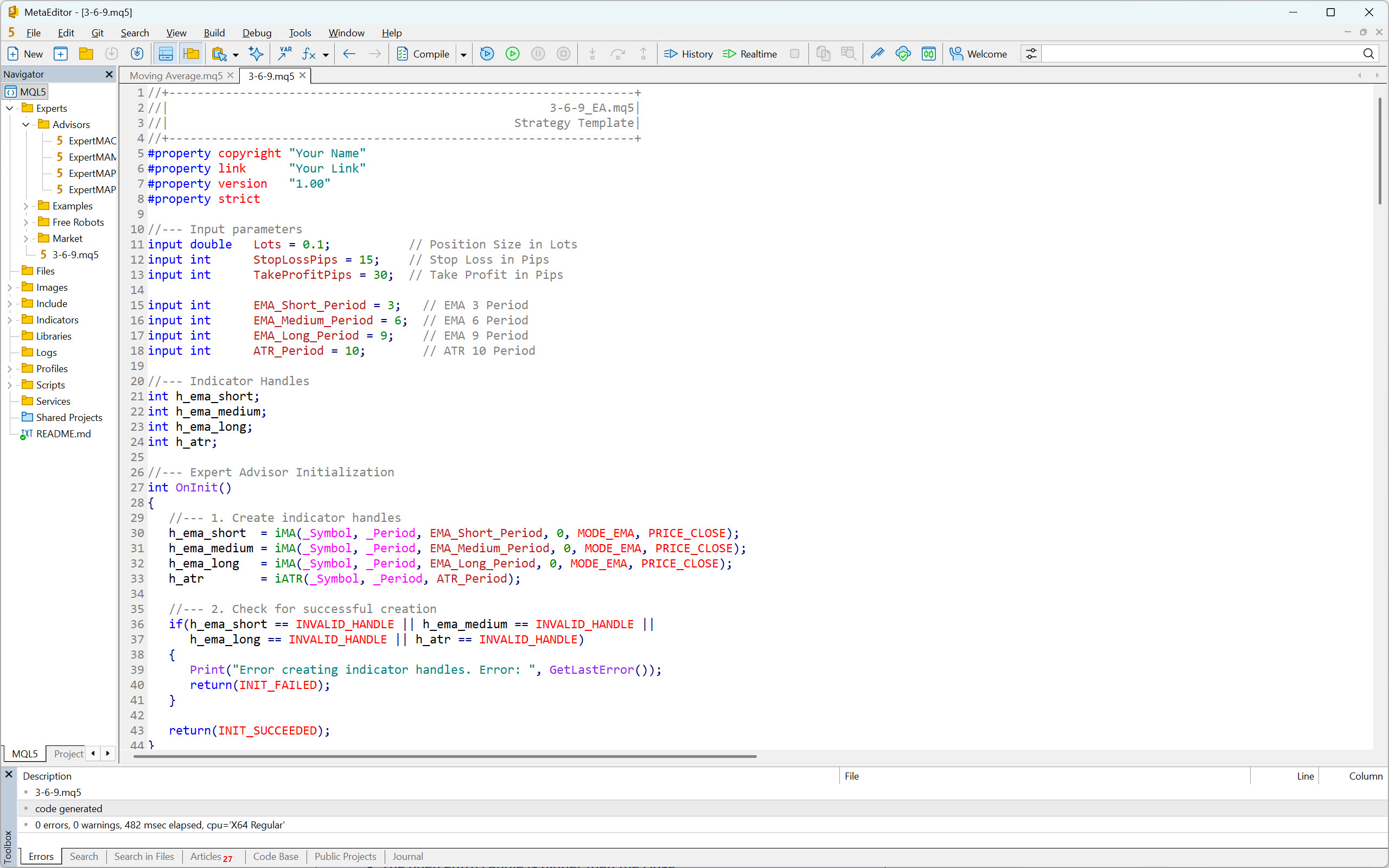Open the cloud protector shield icon

[903, 54]
